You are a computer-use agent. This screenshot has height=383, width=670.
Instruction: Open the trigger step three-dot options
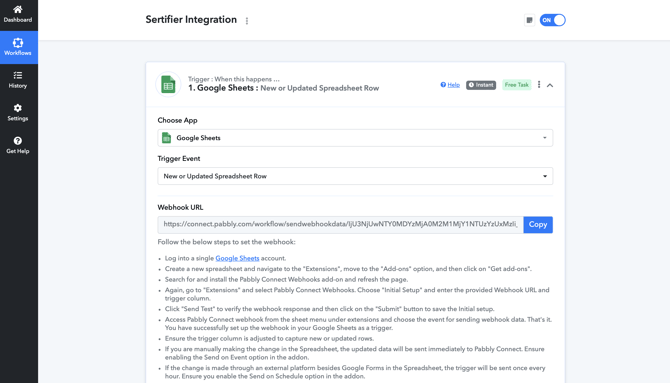click(539, 85)
